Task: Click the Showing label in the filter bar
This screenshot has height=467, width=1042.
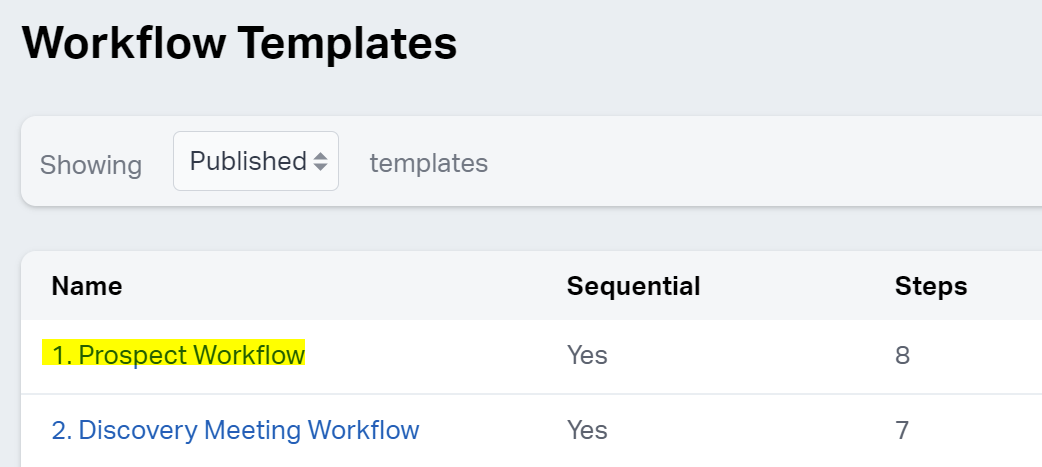Action: (91, 164)
